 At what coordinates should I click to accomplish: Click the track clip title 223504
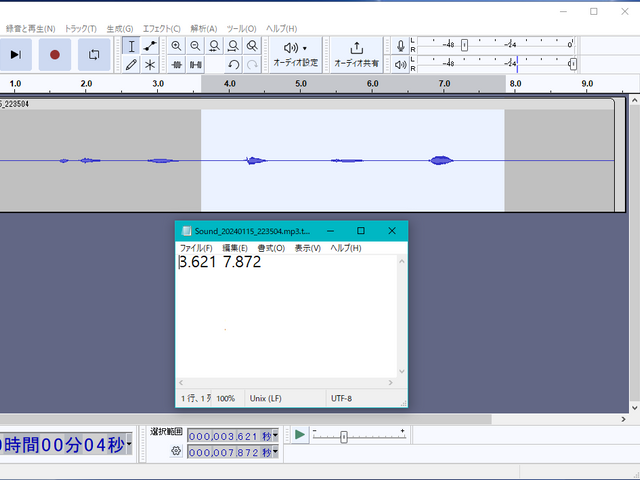click(x=15, y=104)
